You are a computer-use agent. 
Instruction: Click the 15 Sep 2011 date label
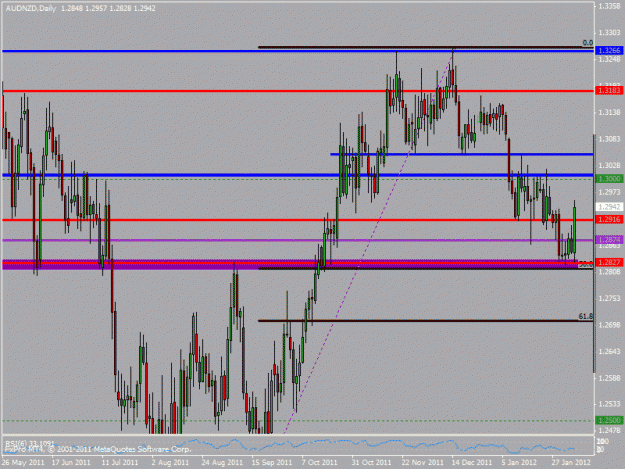coord(272,463)
